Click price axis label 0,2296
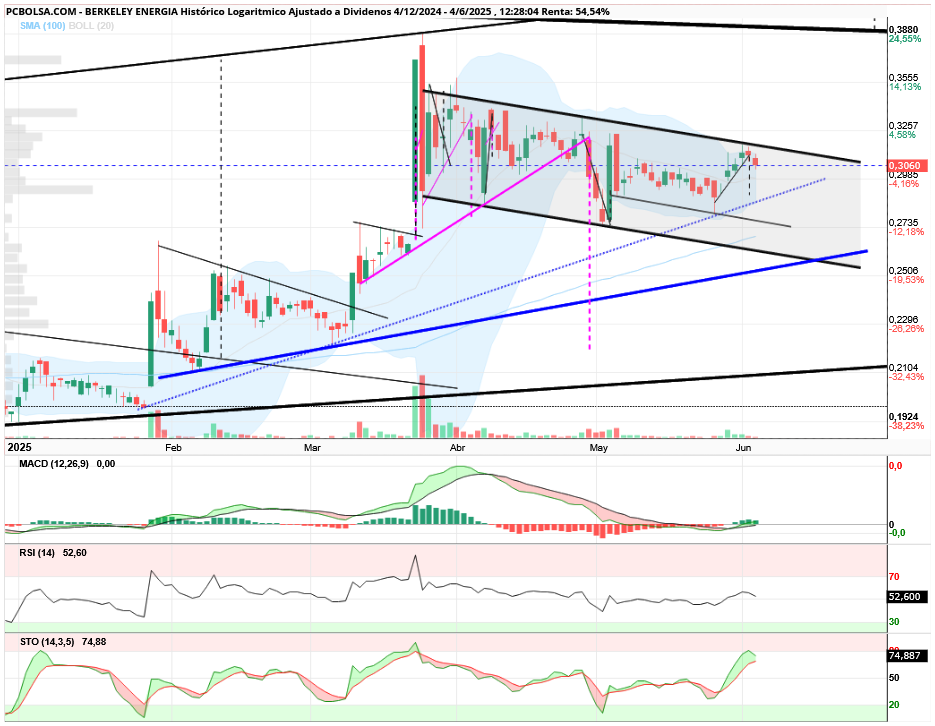Image resolution: width=935 pixels, height=726 pixels. point(903,319)
